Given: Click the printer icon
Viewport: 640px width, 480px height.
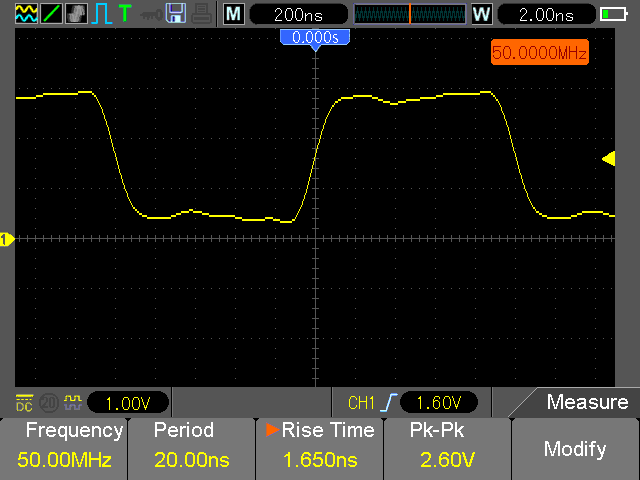Looking at the screenshot, I should [x=202, y=13].
